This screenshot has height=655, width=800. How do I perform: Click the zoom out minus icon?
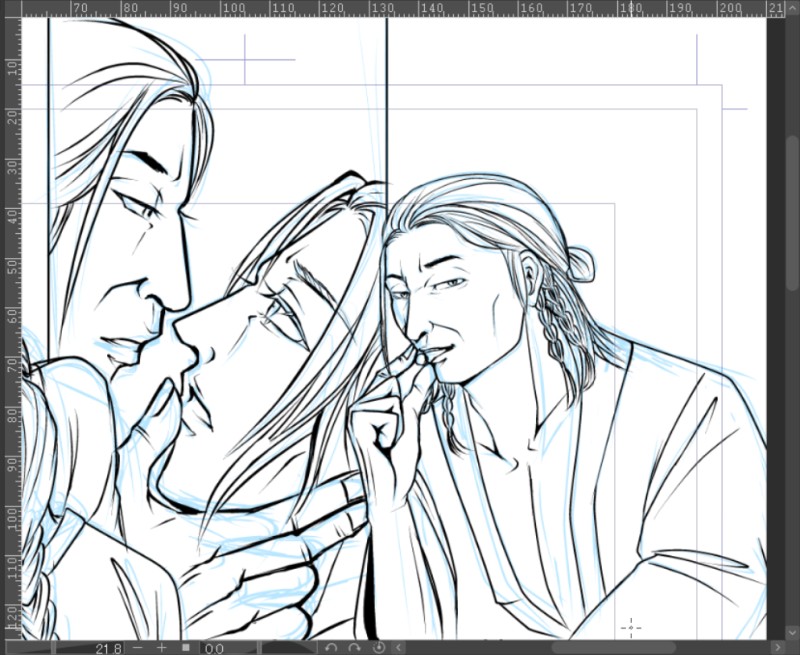pos(137,648)
